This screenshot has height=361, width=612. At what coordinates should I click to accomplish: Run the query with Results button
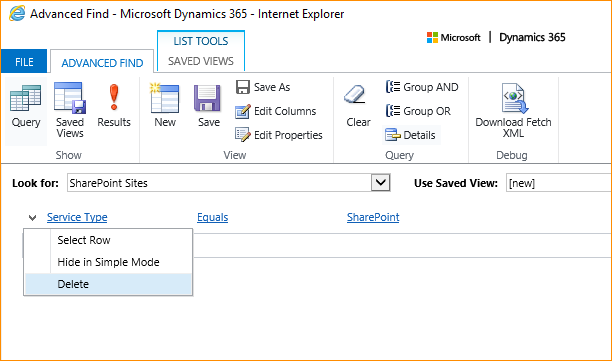(x=114, y=106)
